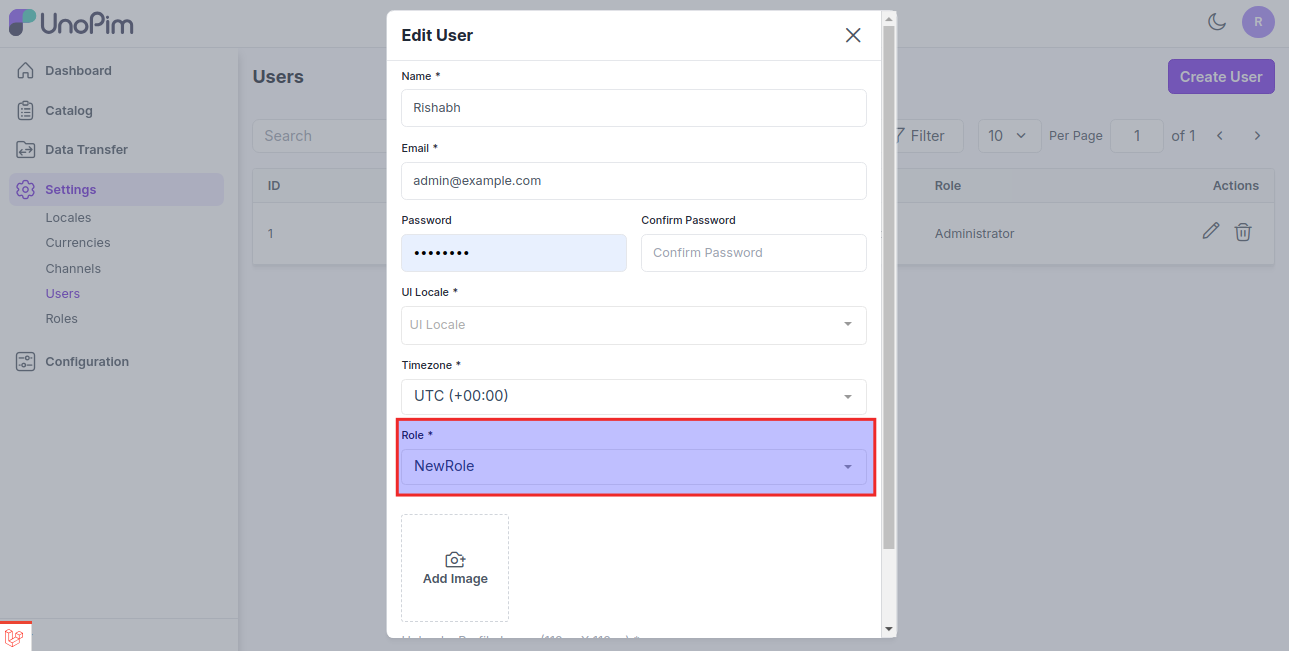This screenshot has height=651, width=1289.
Task: Go to Roles settings submenu
Action: point(61,319)
